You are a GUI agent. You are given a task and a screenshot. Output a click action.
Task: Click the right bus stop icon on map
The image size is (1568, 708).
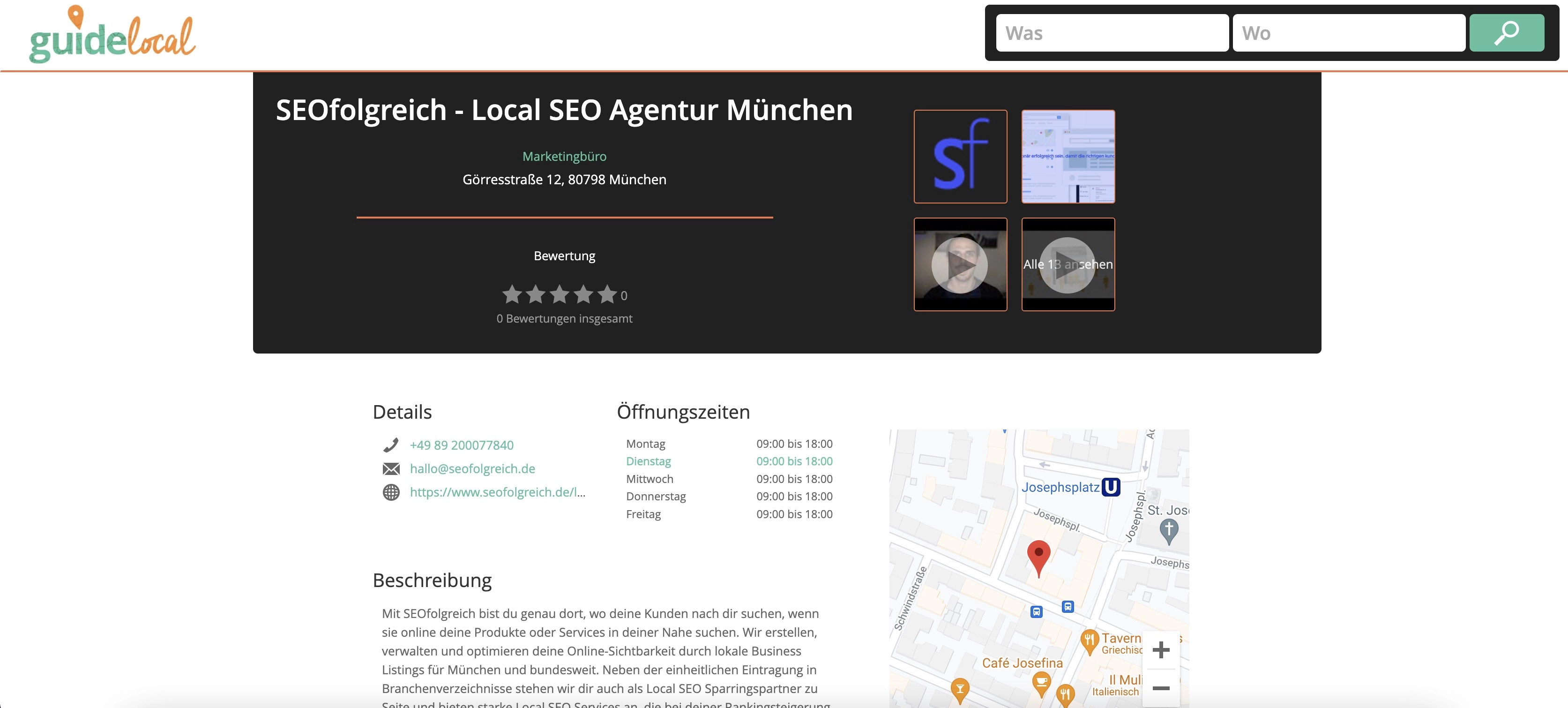click(1068, 606)
